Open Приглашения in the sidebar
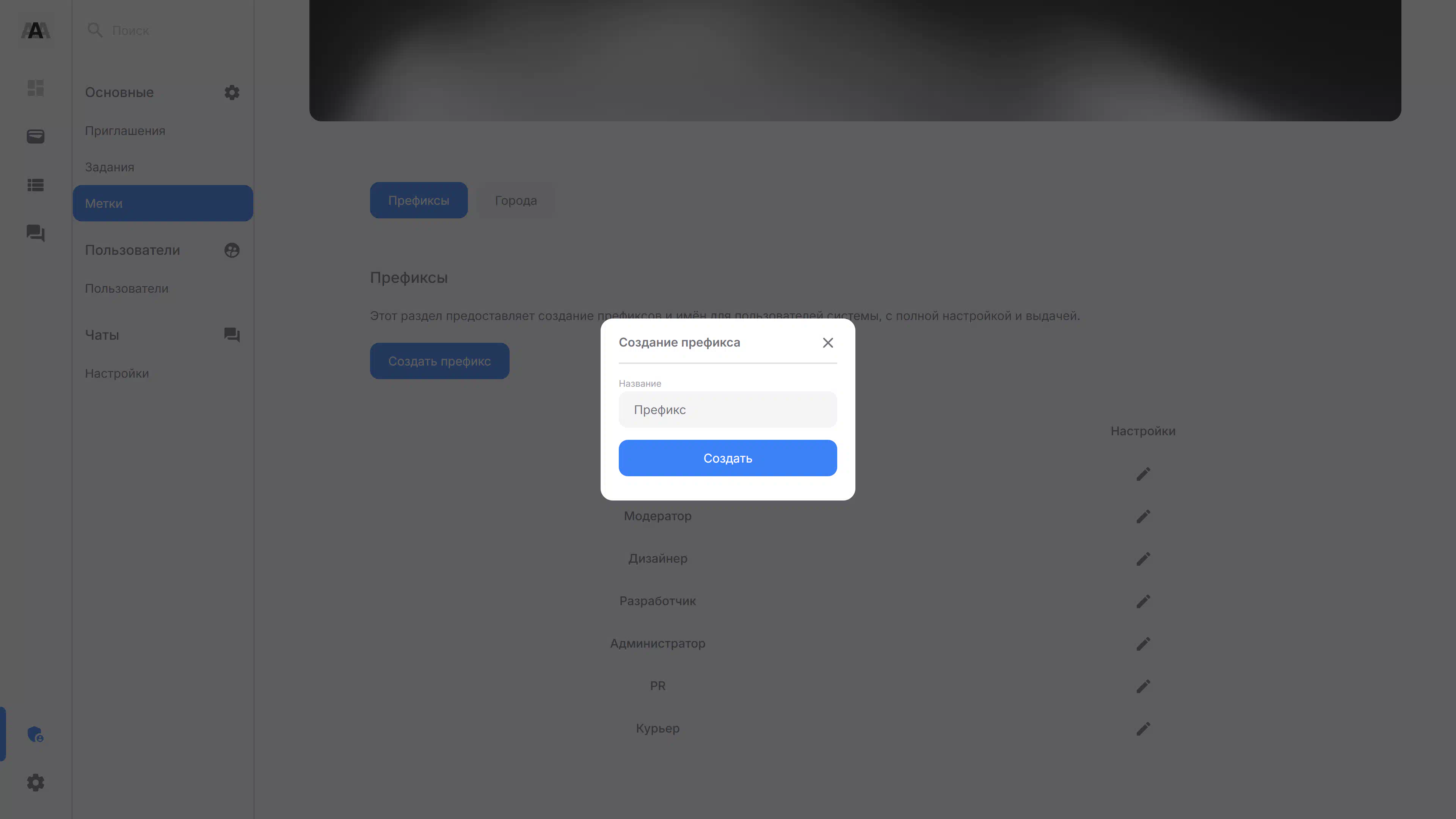The height and width of the screenshot is (819, 1456). coord(125,130)
